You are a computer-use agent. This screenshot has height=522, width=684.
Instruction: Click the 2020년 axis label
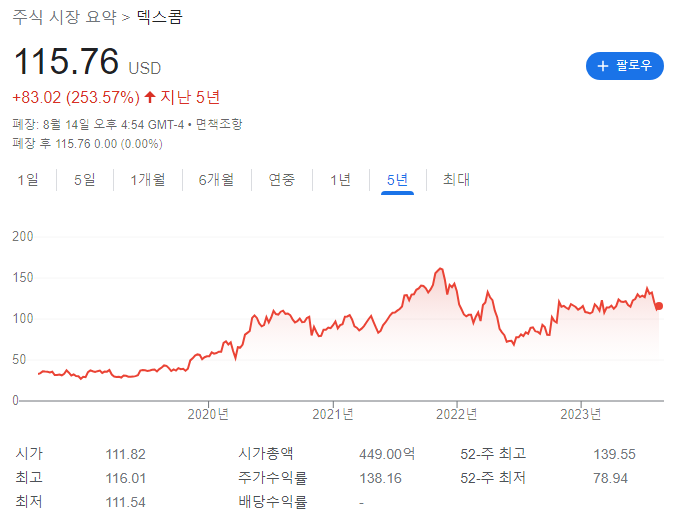coord(208,414)
